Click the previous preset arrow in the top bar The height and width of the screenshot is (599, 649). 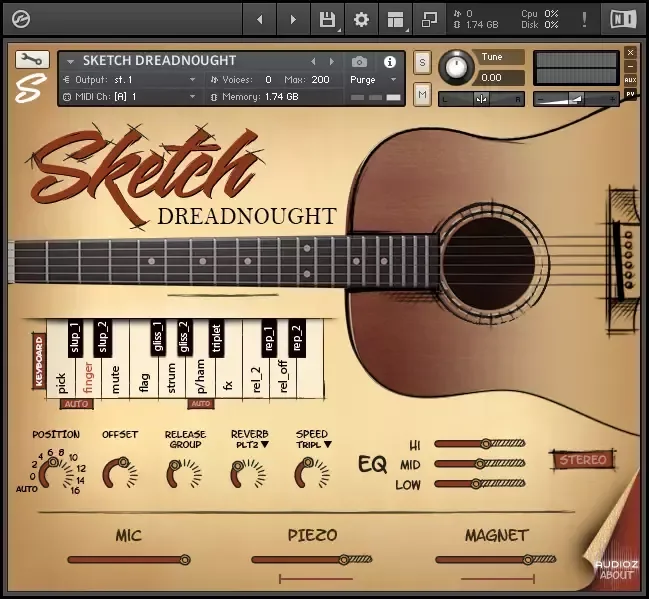[x=260, y=19]
